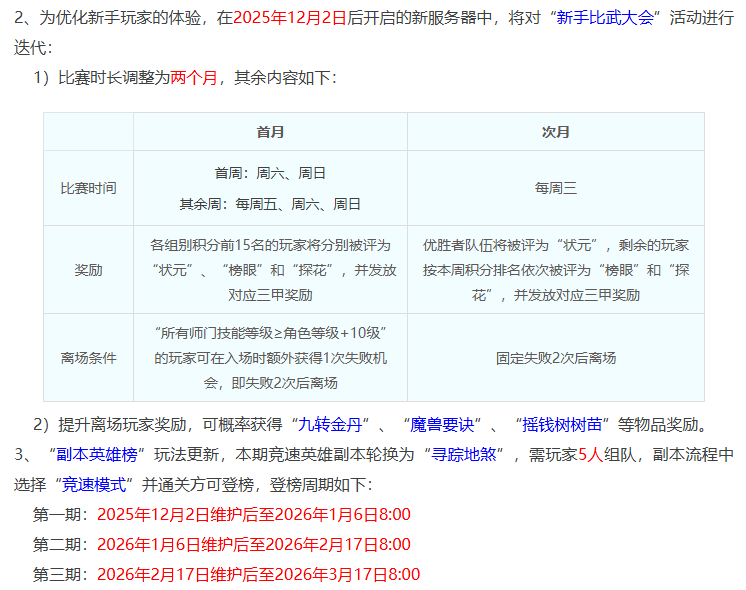Image resolution: width=746 pixels, height=590 pixels.
Task: Click the red "两个月" duration text
Action: (194, 77)
